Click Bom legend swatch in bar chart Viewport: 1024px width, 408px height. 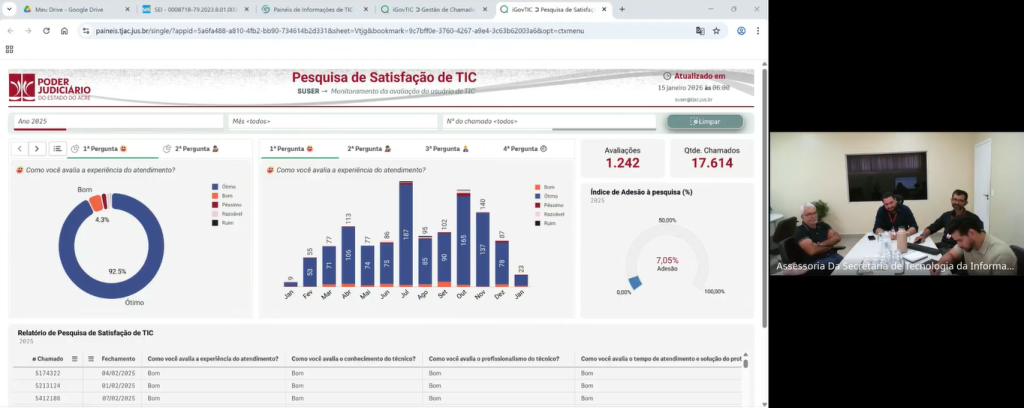tap(537, 187)
